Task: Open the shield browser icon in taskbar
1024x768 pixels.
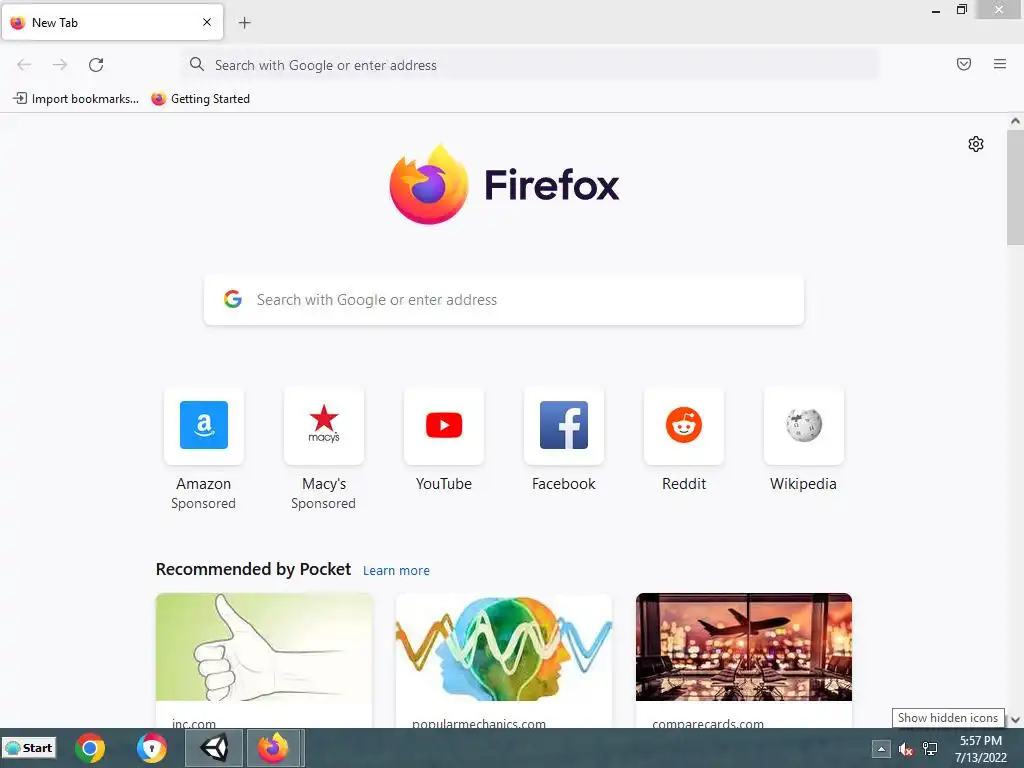Action: tap(152, 748)
